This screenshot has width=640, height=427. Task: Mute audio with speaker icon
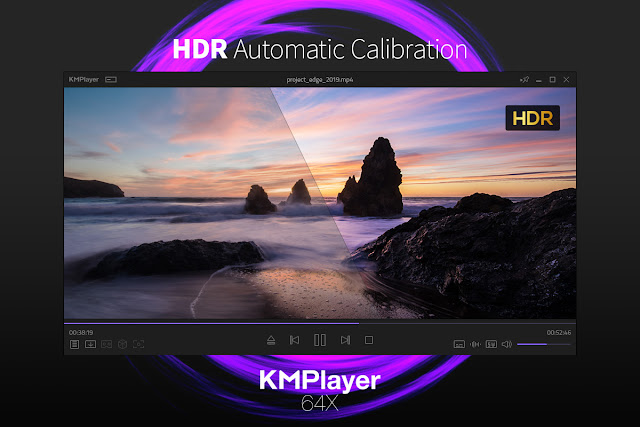click(x=507, y=345)
